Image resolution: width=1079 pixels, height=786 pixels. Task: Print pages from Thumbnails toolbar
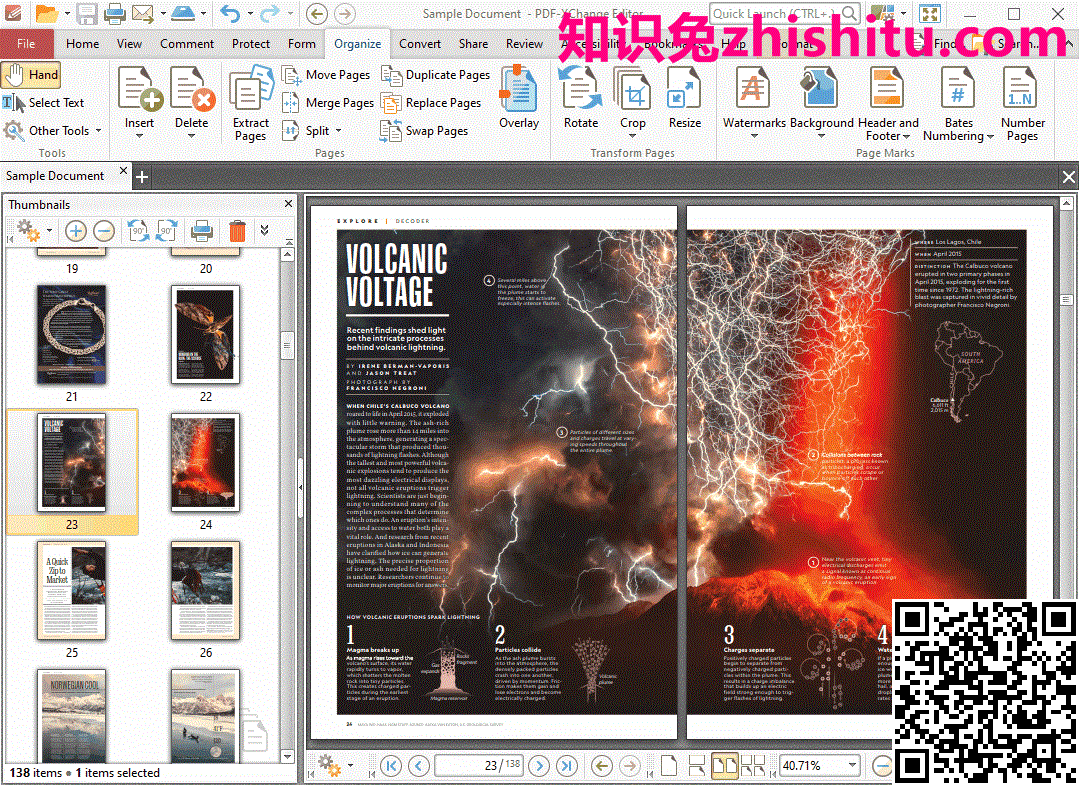(x=202, y=231)
